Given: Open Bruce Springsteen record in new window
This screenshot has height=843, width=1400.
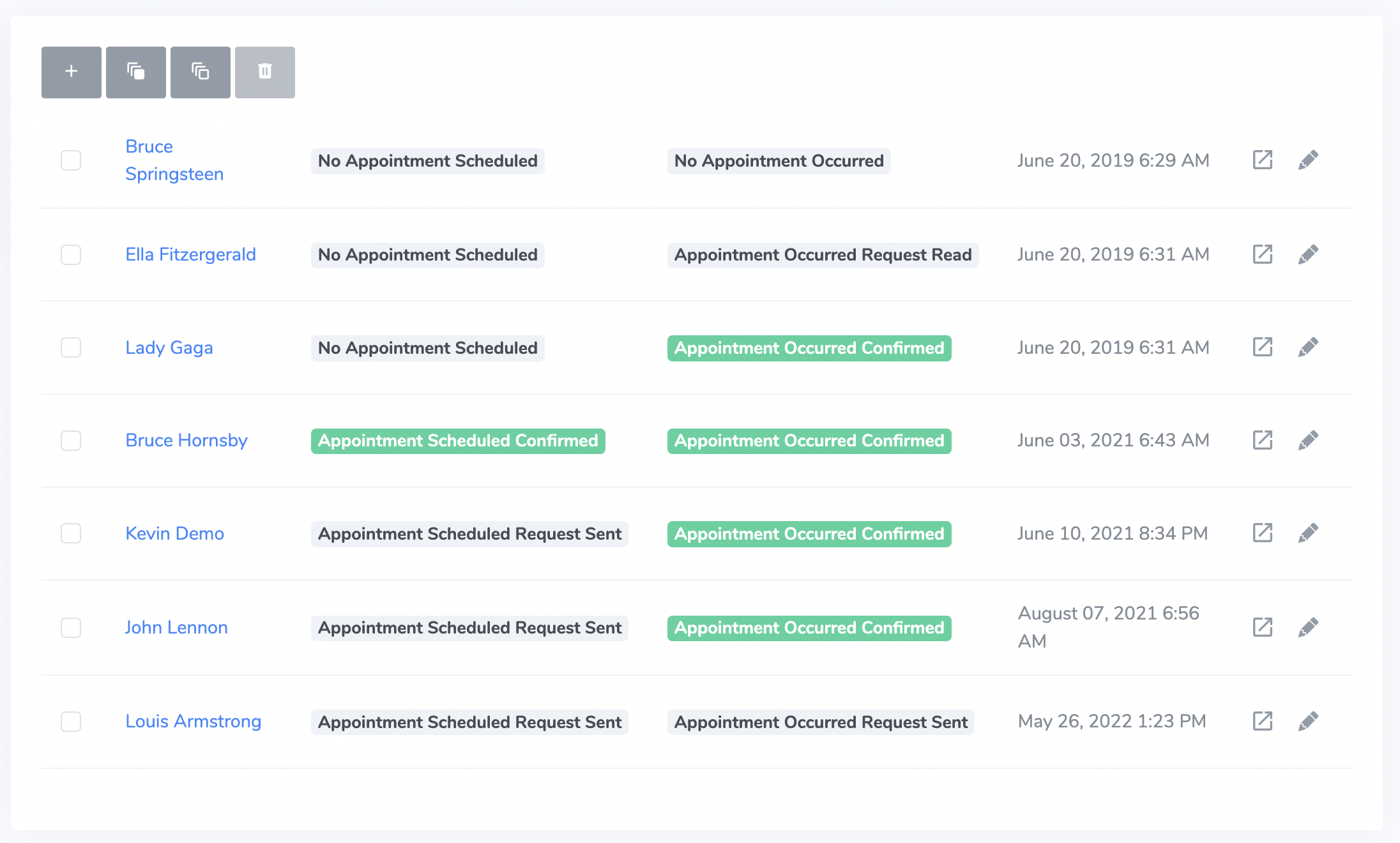Looking at the screenshot, I should [x=1262, y=160].
